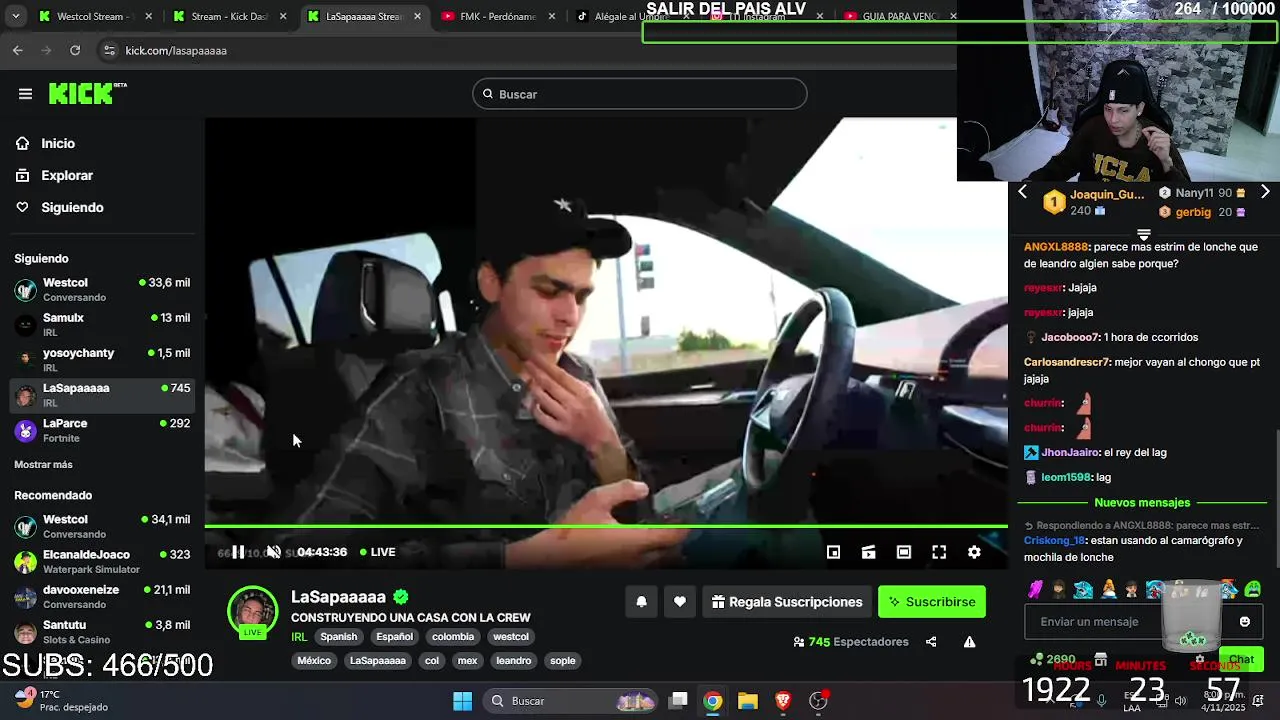Click the verified badge next to LaSapaaaaa
Viewport: 1280px width, 720px height.
click(401, 597)
